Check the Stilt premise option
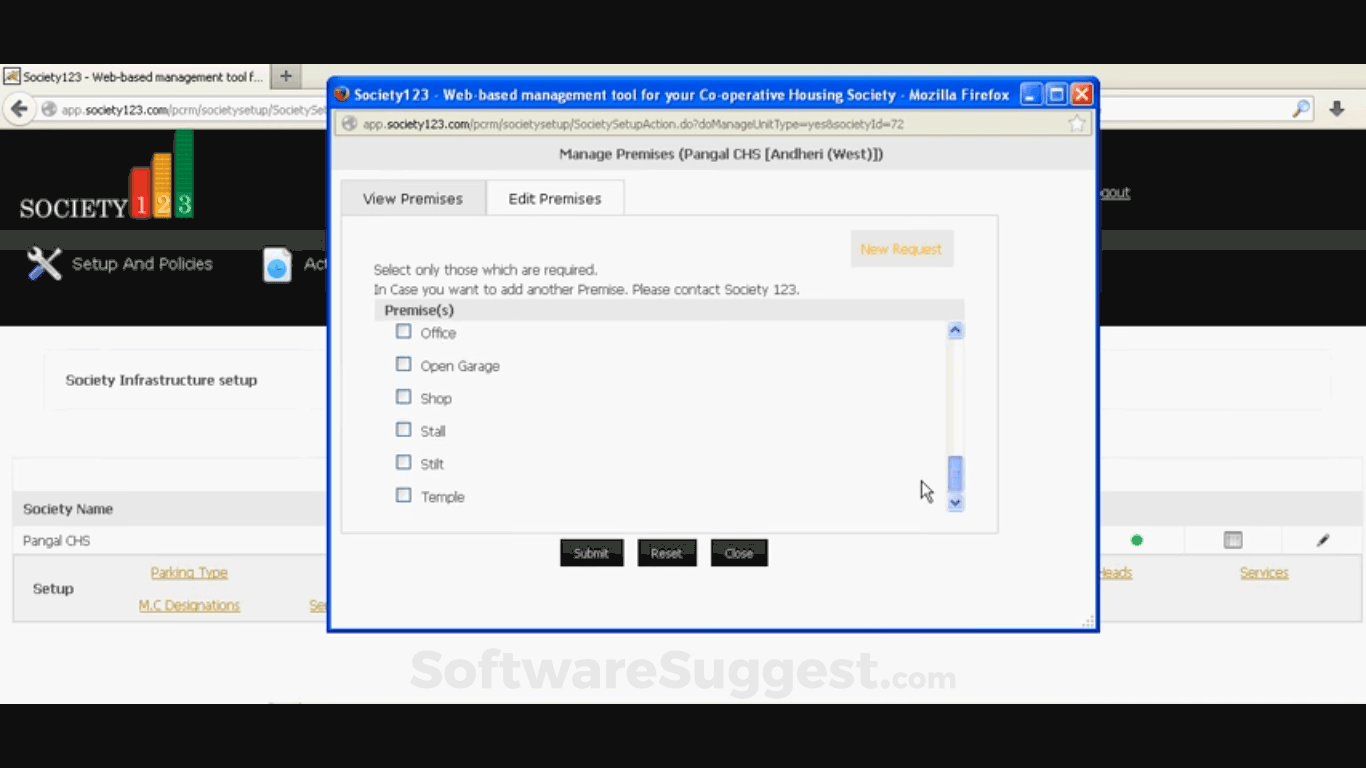Screen dimensions: 1366x768 404,462
